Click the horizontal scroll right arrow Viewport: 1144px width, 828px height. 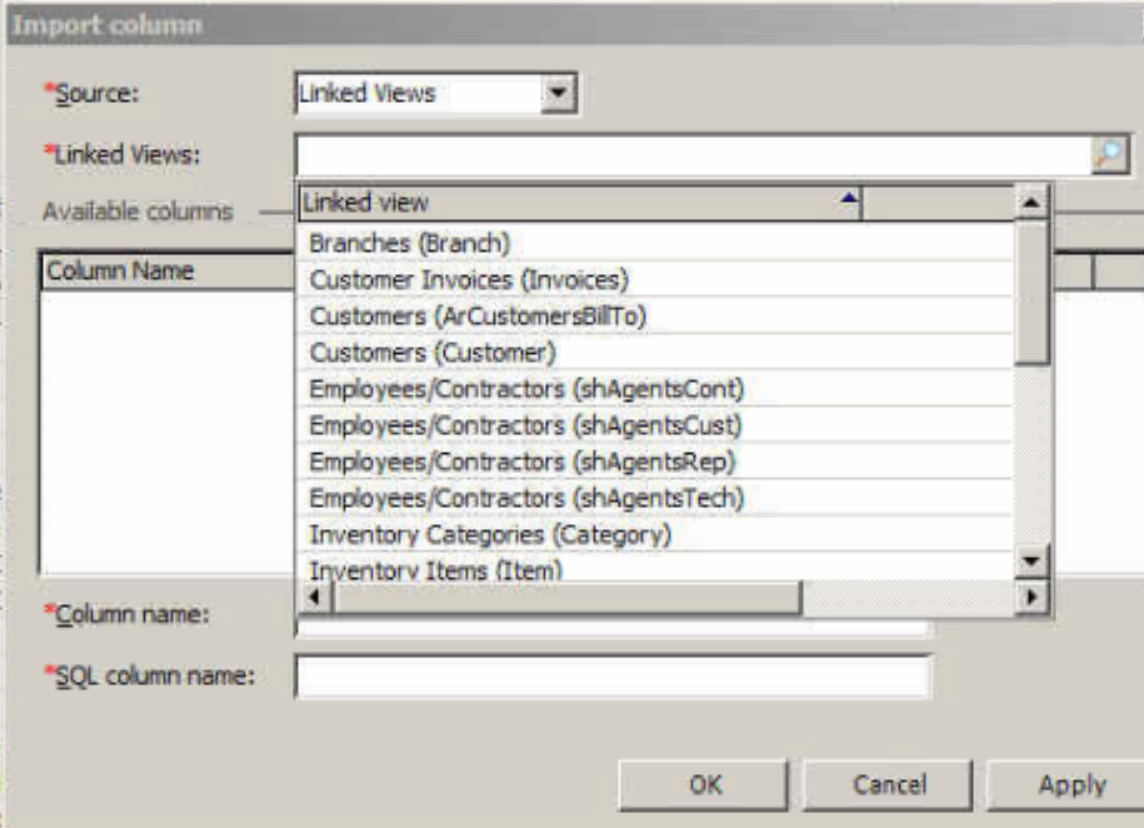pos(1031,597)
